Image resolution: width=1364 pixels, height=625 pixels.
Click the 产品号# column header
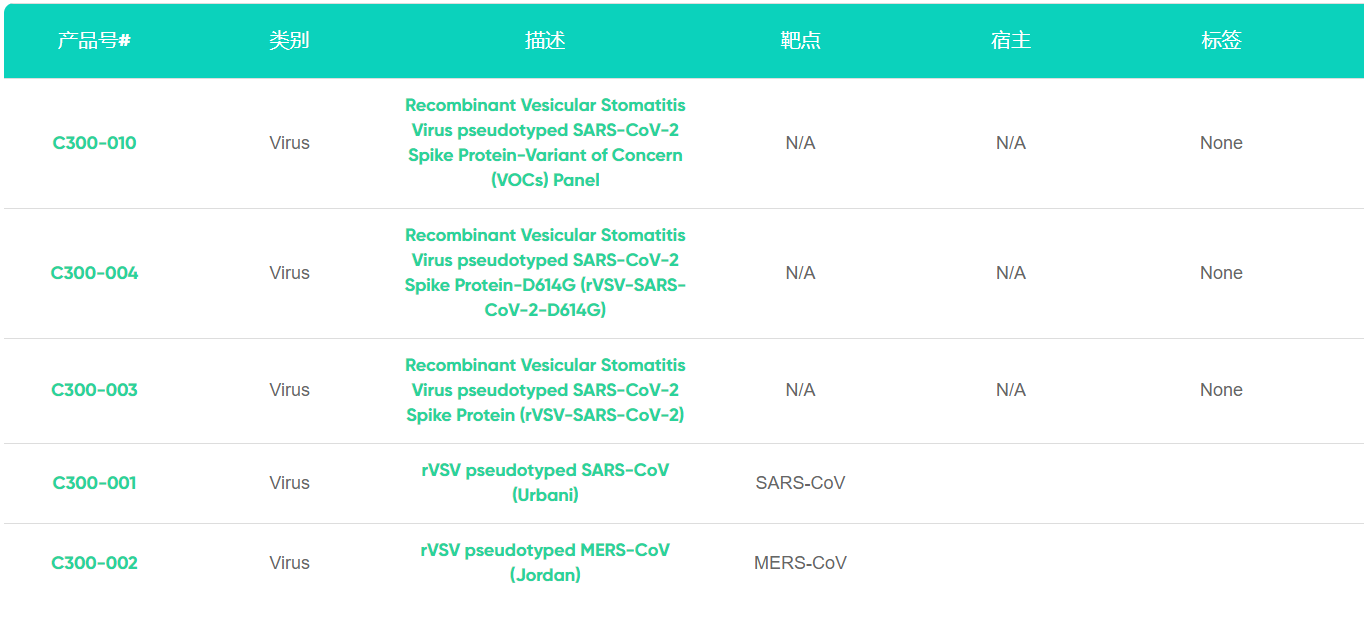pos(94,41)
